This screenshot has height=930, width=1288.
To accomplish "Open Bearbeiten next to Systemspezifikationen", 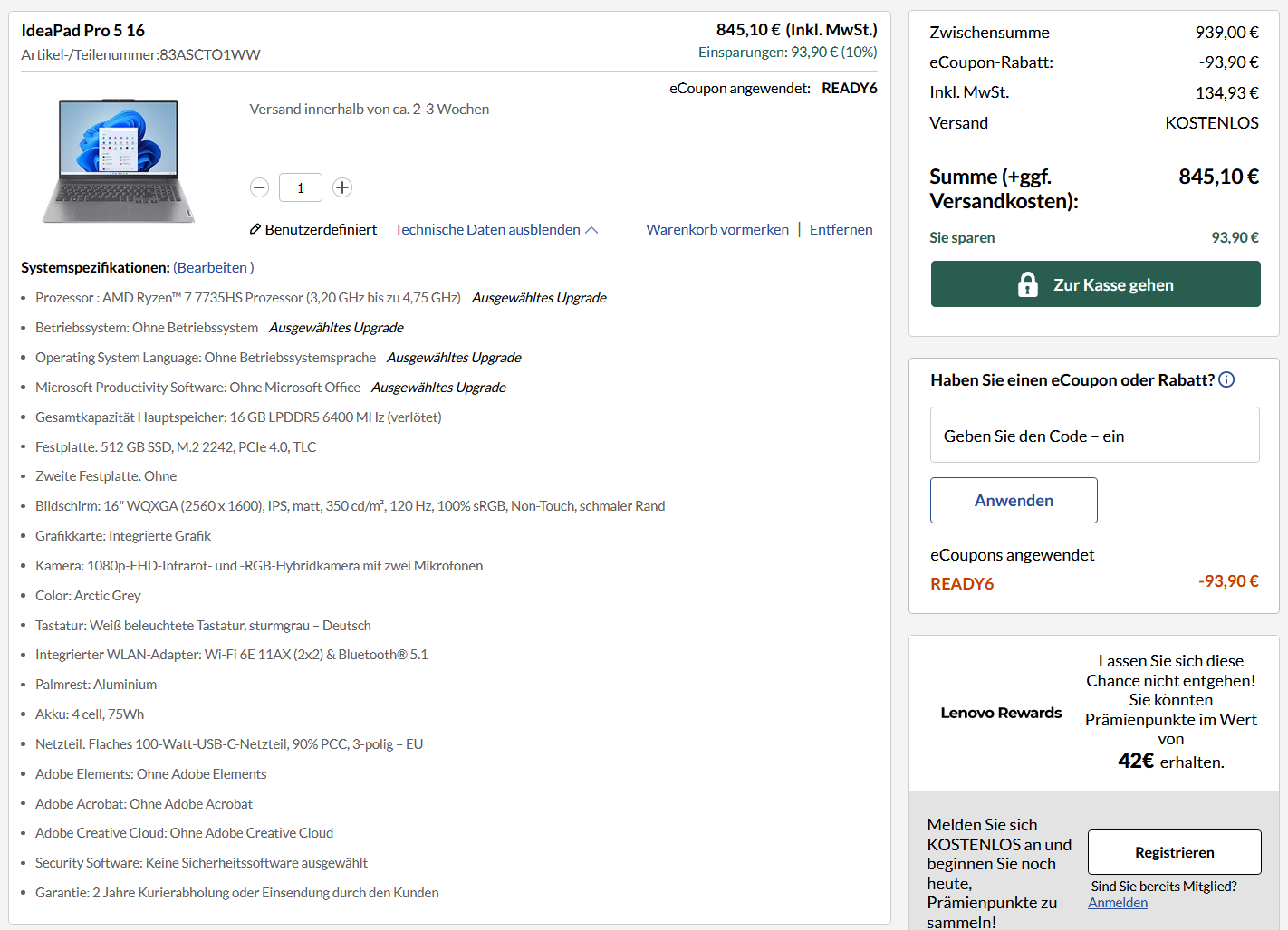I will pos(212,267).
